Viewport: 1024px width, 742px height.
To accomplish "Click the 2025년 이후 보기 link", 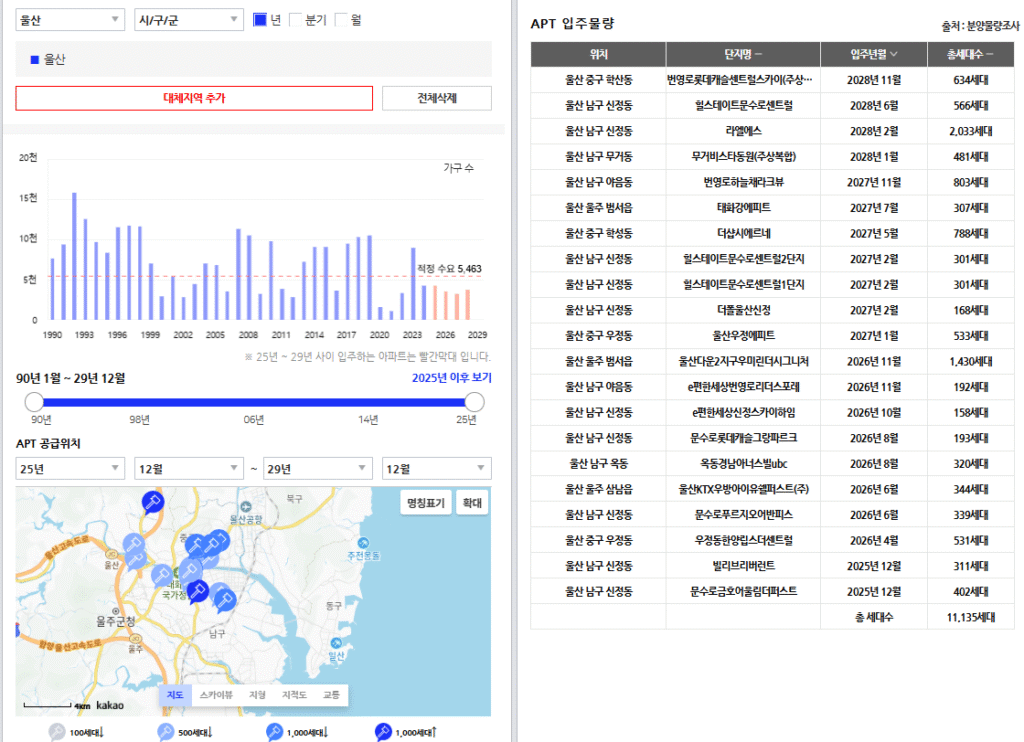I will tap(451, 378).
